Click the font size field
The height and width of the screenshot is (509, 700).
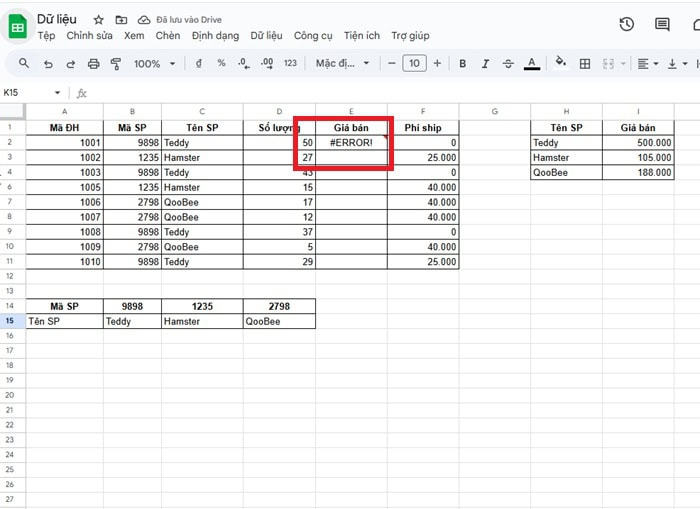(414, 63)
